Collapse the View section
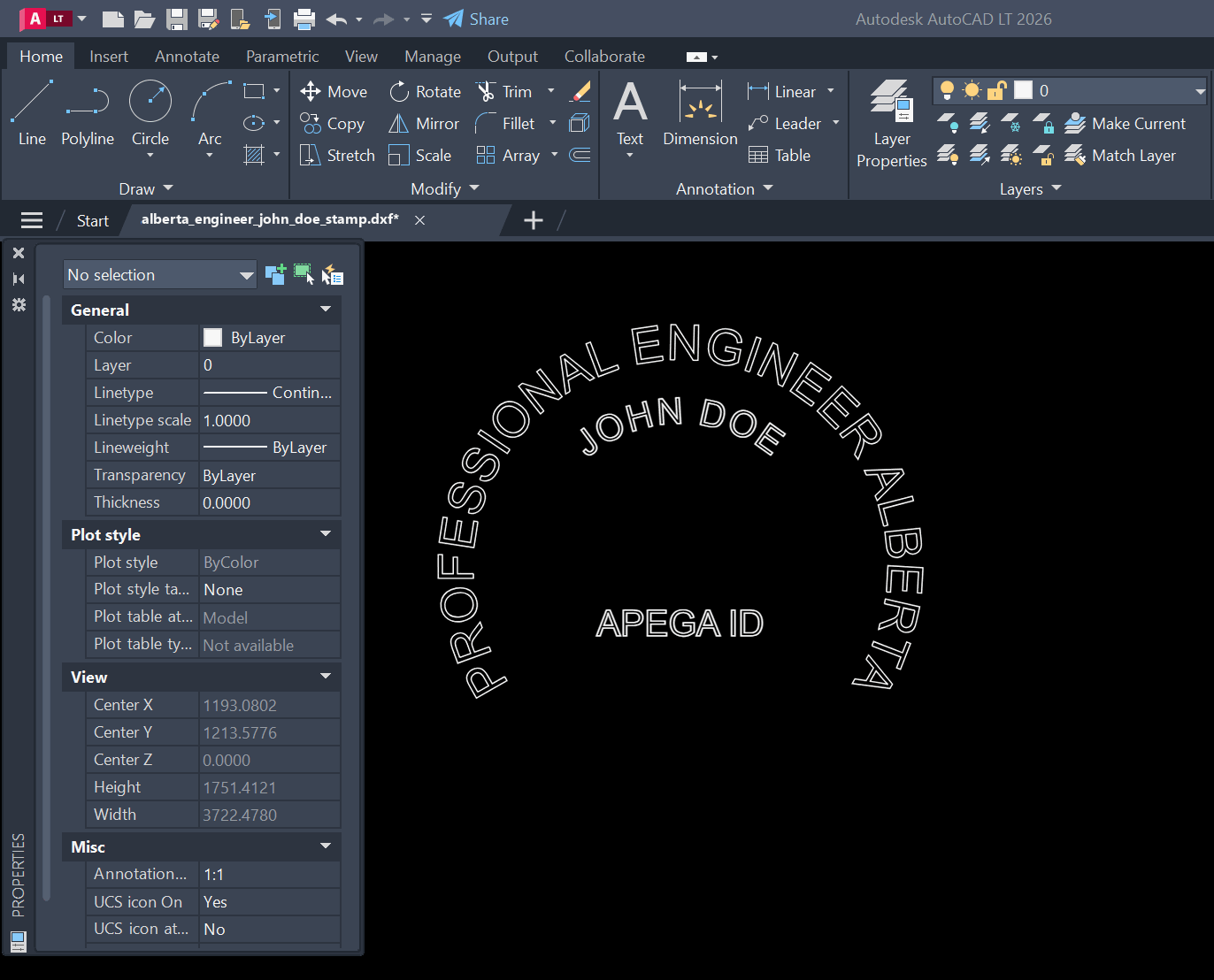The height and width of the screenshot is (980, 1214). pyautogui.click(x=326, y=677)
